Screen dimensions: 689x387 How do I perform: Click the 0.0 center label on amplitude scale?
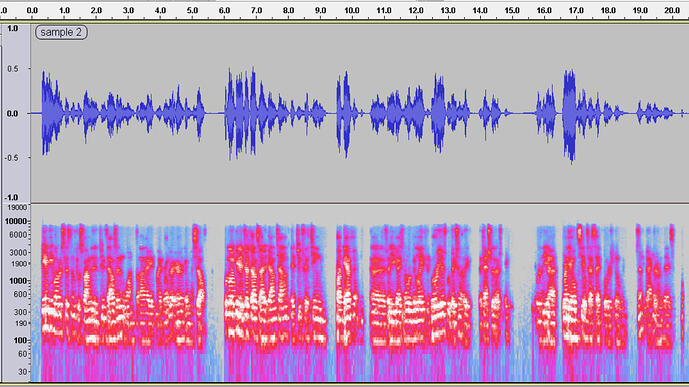coord(13,113)
